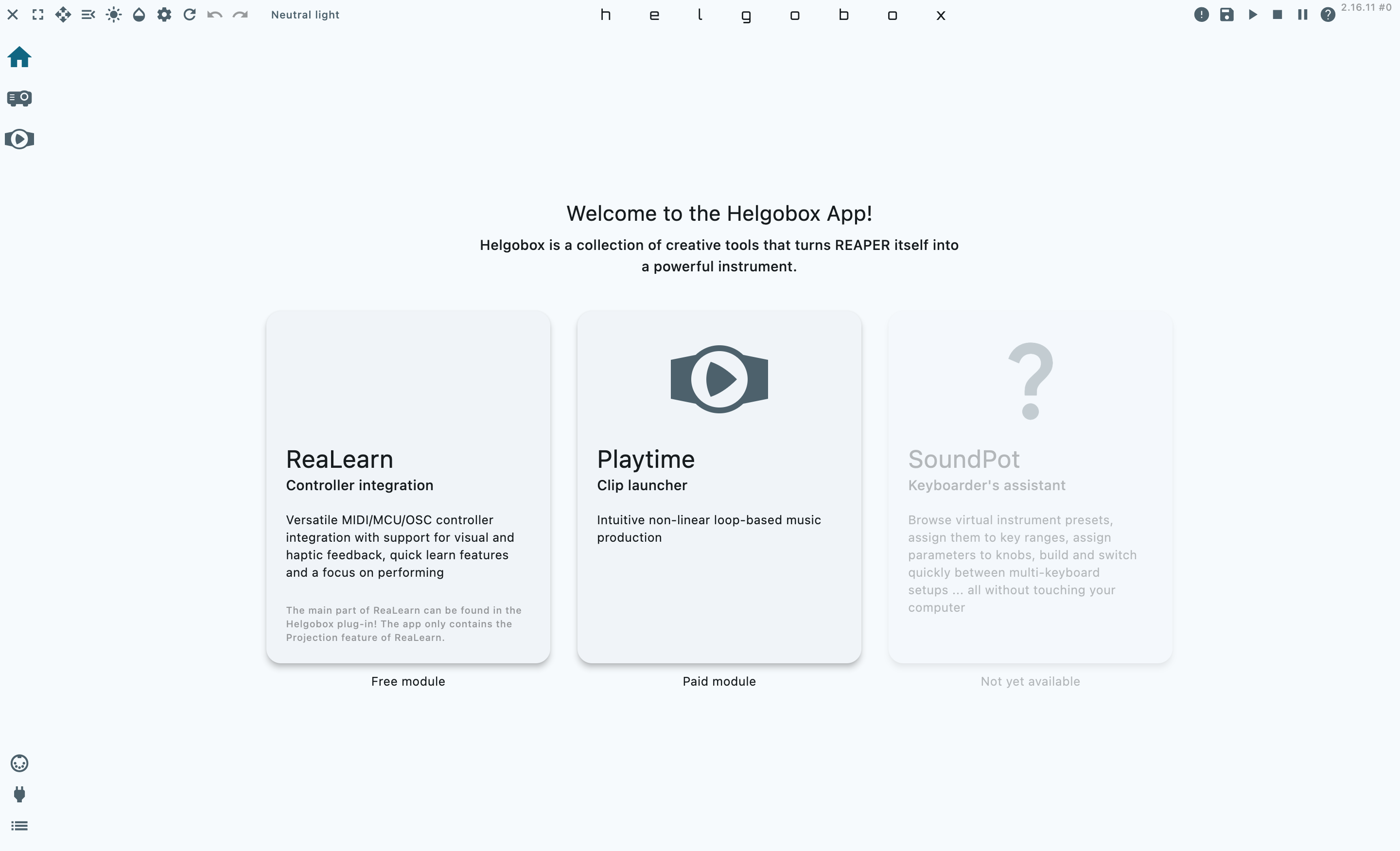1400x851 pixels.
Task: Start playback with the play button
Action: click(x=1252, y=15)
